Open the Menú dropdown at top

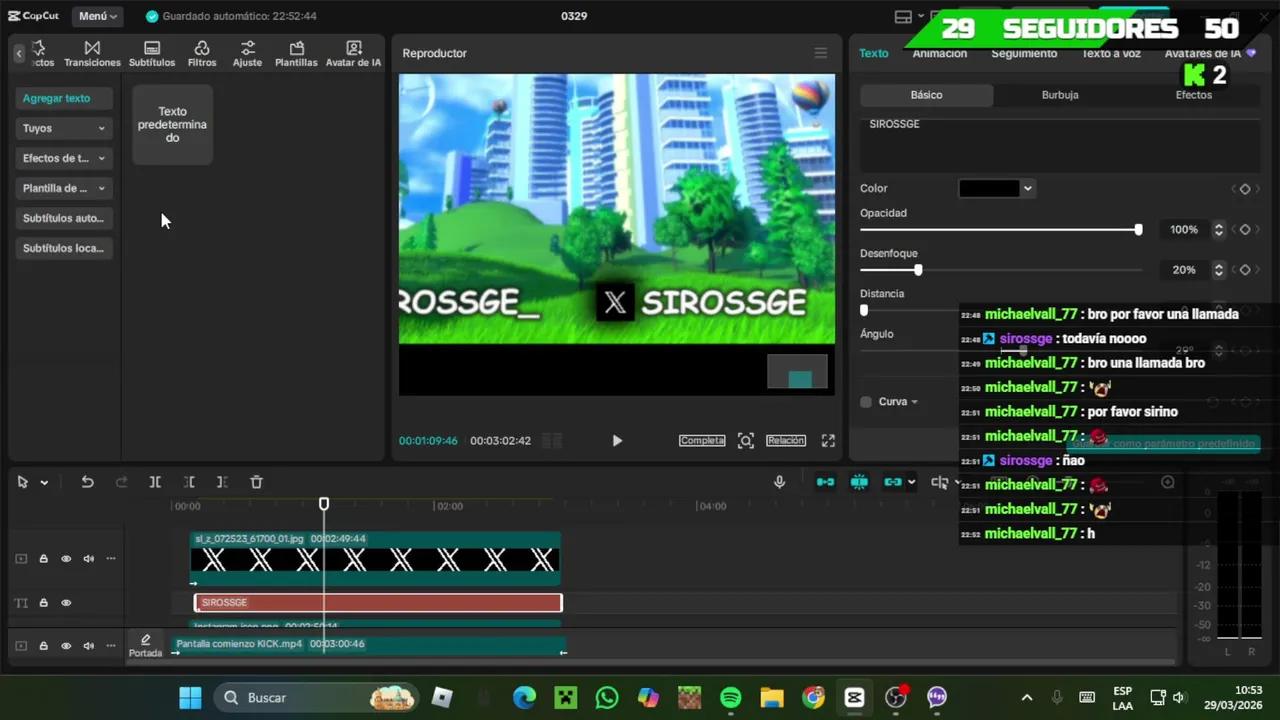coord(98,16)
